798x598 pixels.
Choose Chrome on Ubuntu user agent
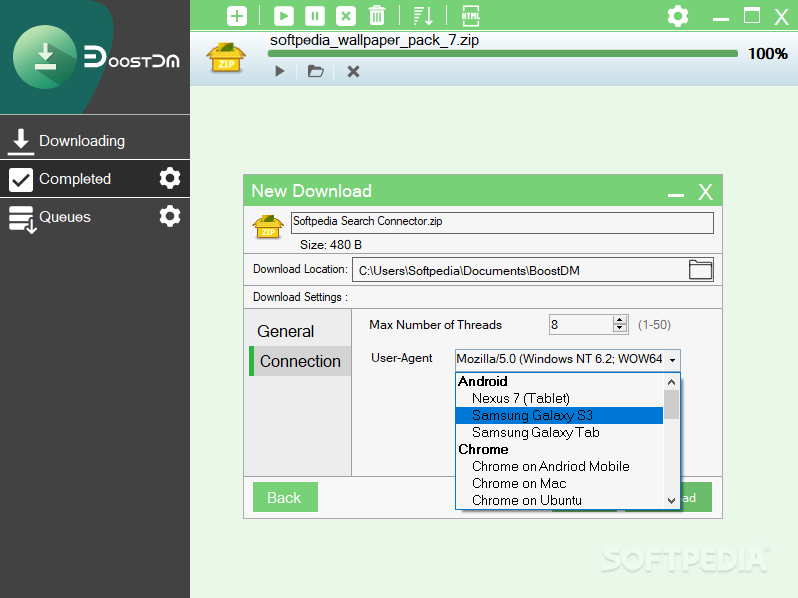[x=559, y=500]
